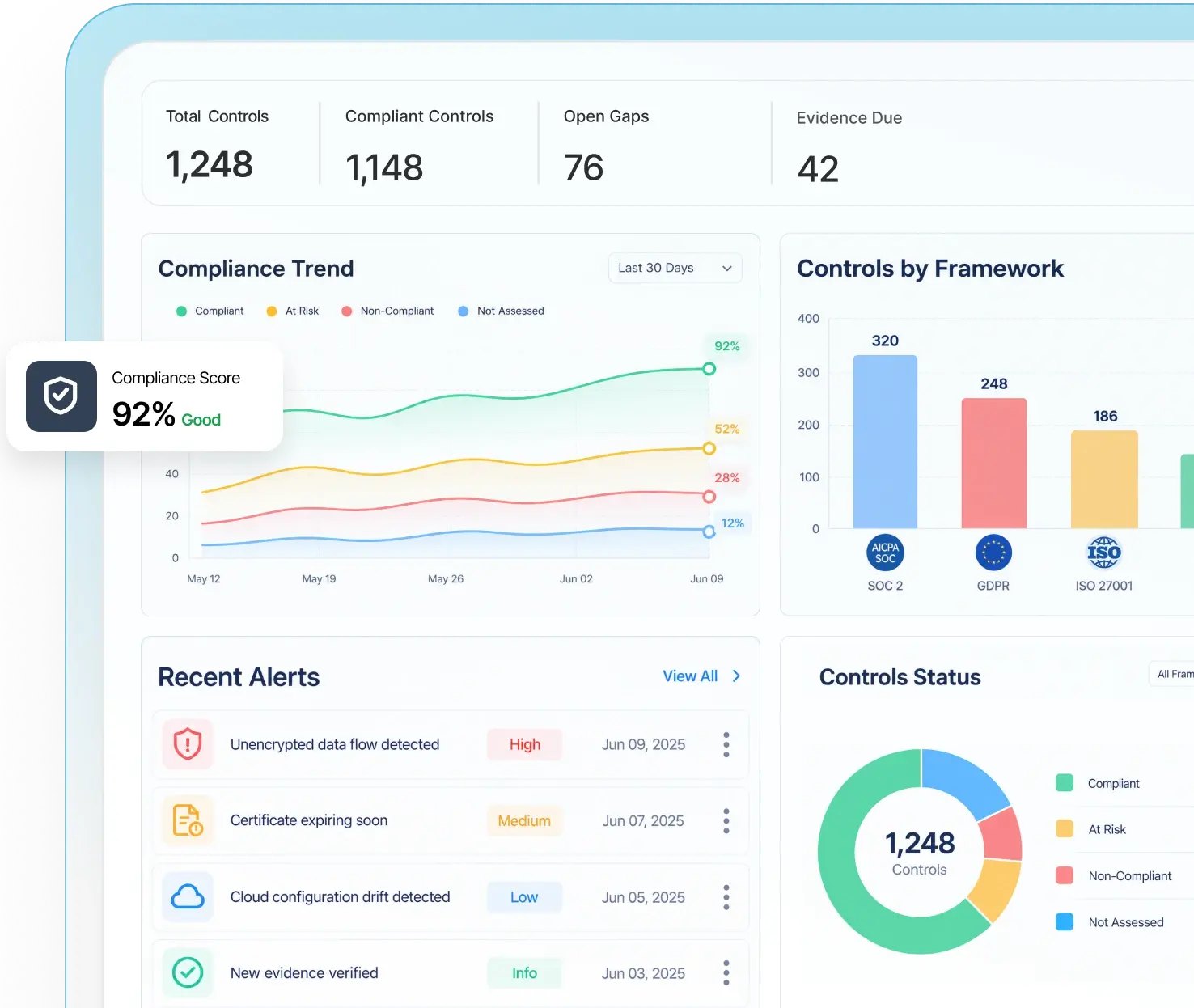The image size is (1194, 1008).
Task: Click the 12% endpoint marker on blue line
Action: (709, 532)
